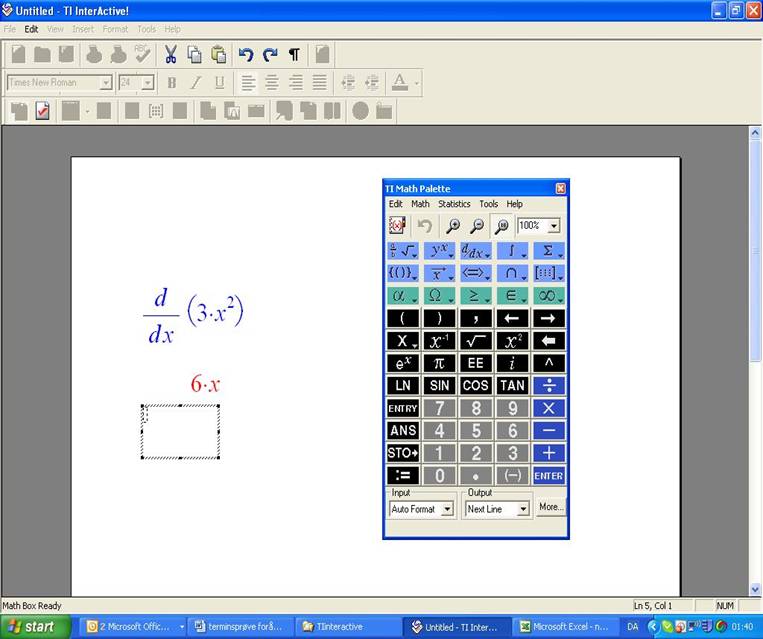Open the Tools menu in Math Palette
Screen dimensions: 763x639
click(x=489, y=204)
